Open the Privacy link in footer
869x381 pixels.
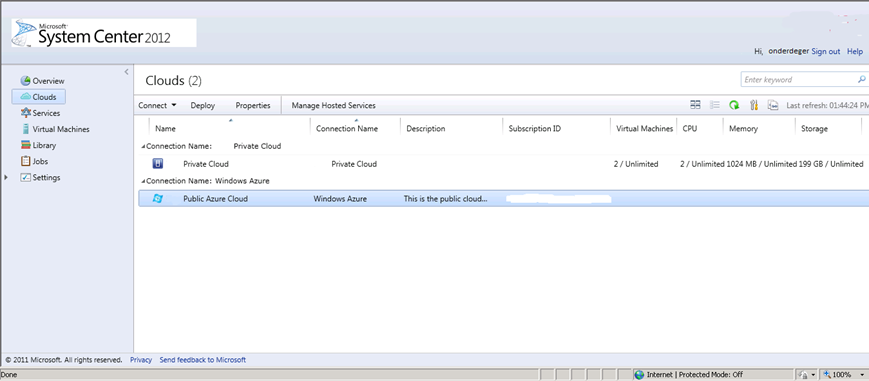[141, 360]
